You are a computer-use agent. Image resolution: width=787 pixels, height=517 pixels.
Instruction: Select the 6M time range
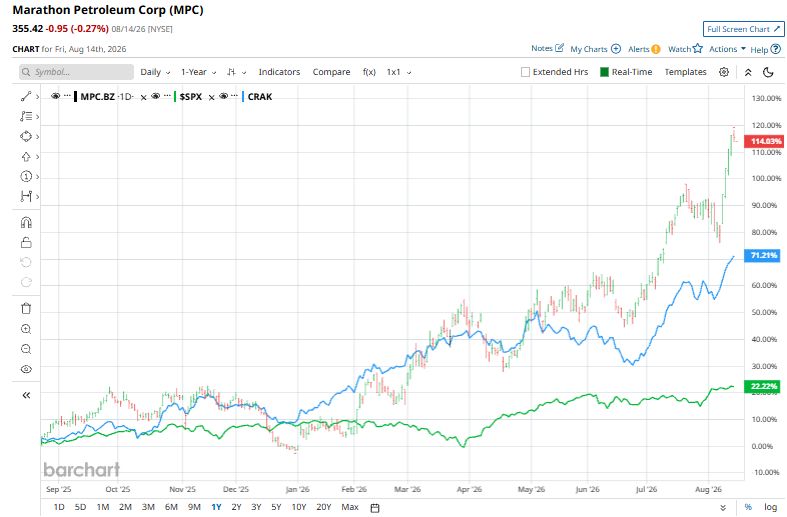pos(171,507)
